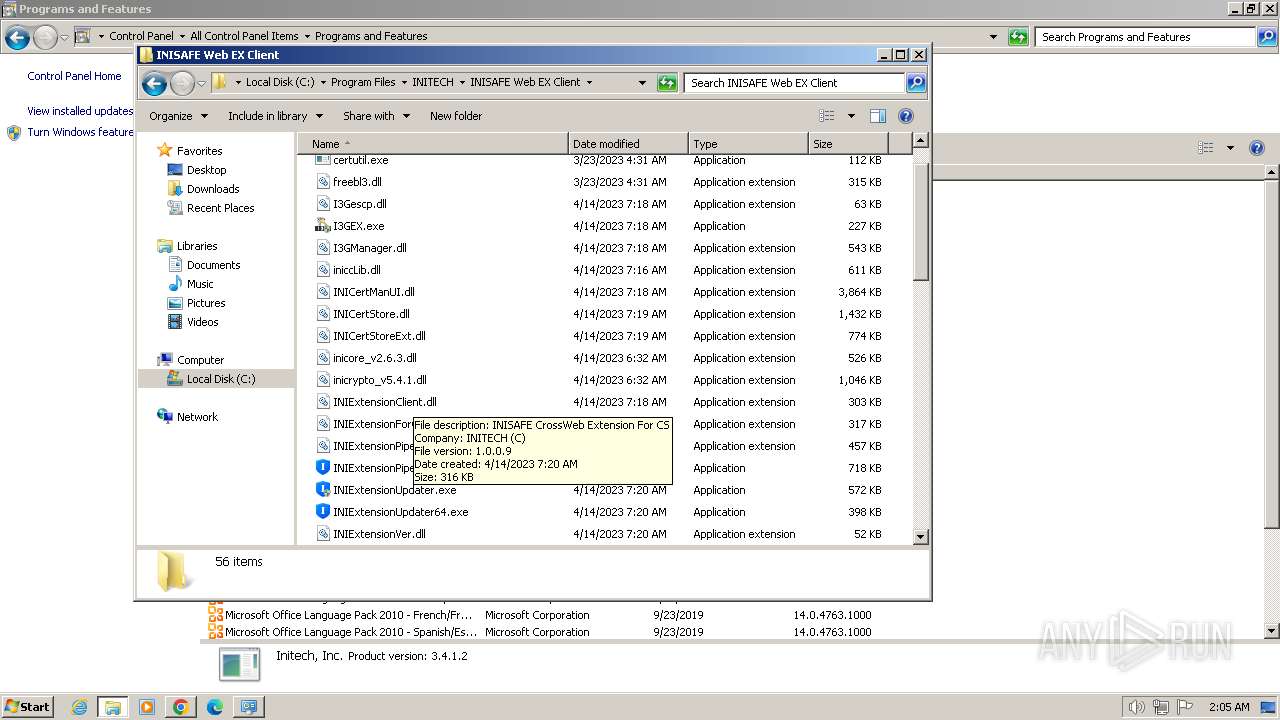This screenshot has width=1280, height=720.
Task: Click the Search INISAFE Web EX Client field
Action: tap(795, 83)
